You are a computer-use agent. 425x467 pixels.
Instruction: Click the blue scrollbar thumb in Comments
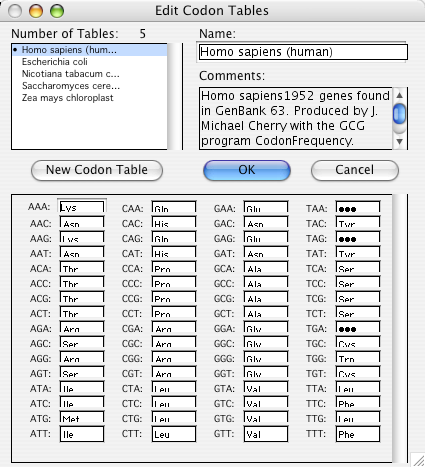[x=399, y=114]
